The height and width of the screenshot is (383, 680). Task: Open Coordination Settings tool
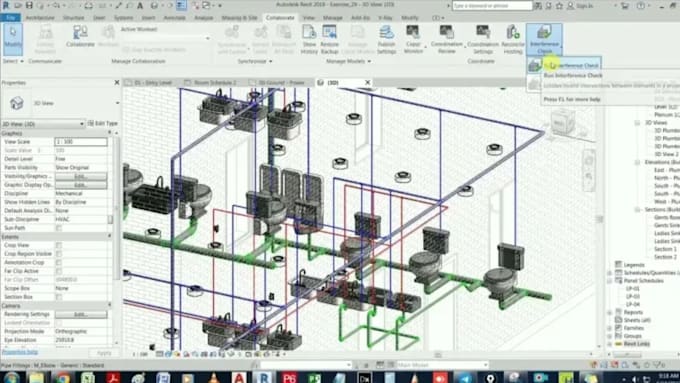tap(483, 39)
